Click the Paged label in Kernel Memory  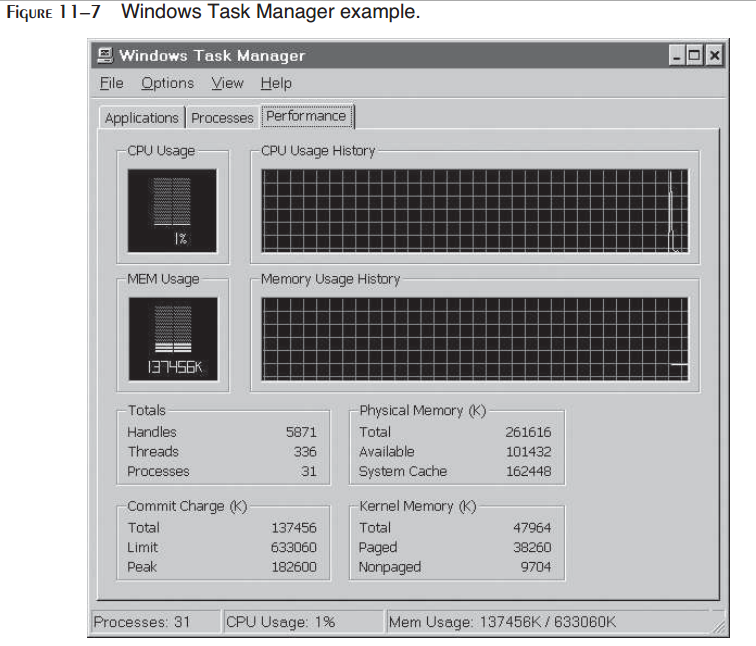coord(378,548)
